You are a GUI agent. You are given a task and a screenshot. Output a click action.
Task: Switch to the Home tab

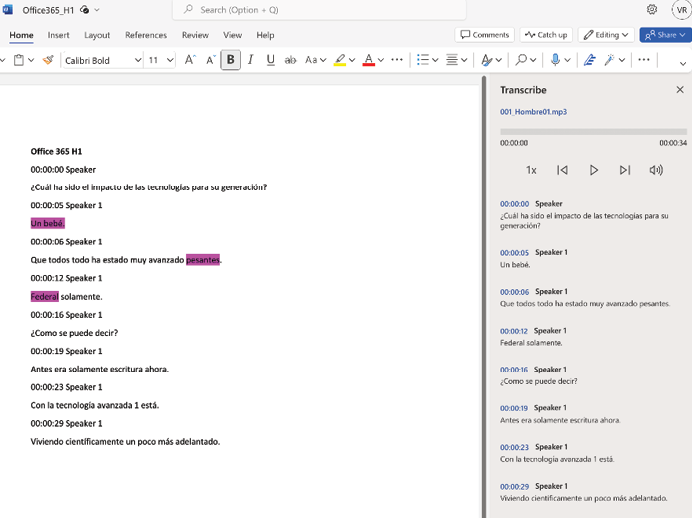21,35
